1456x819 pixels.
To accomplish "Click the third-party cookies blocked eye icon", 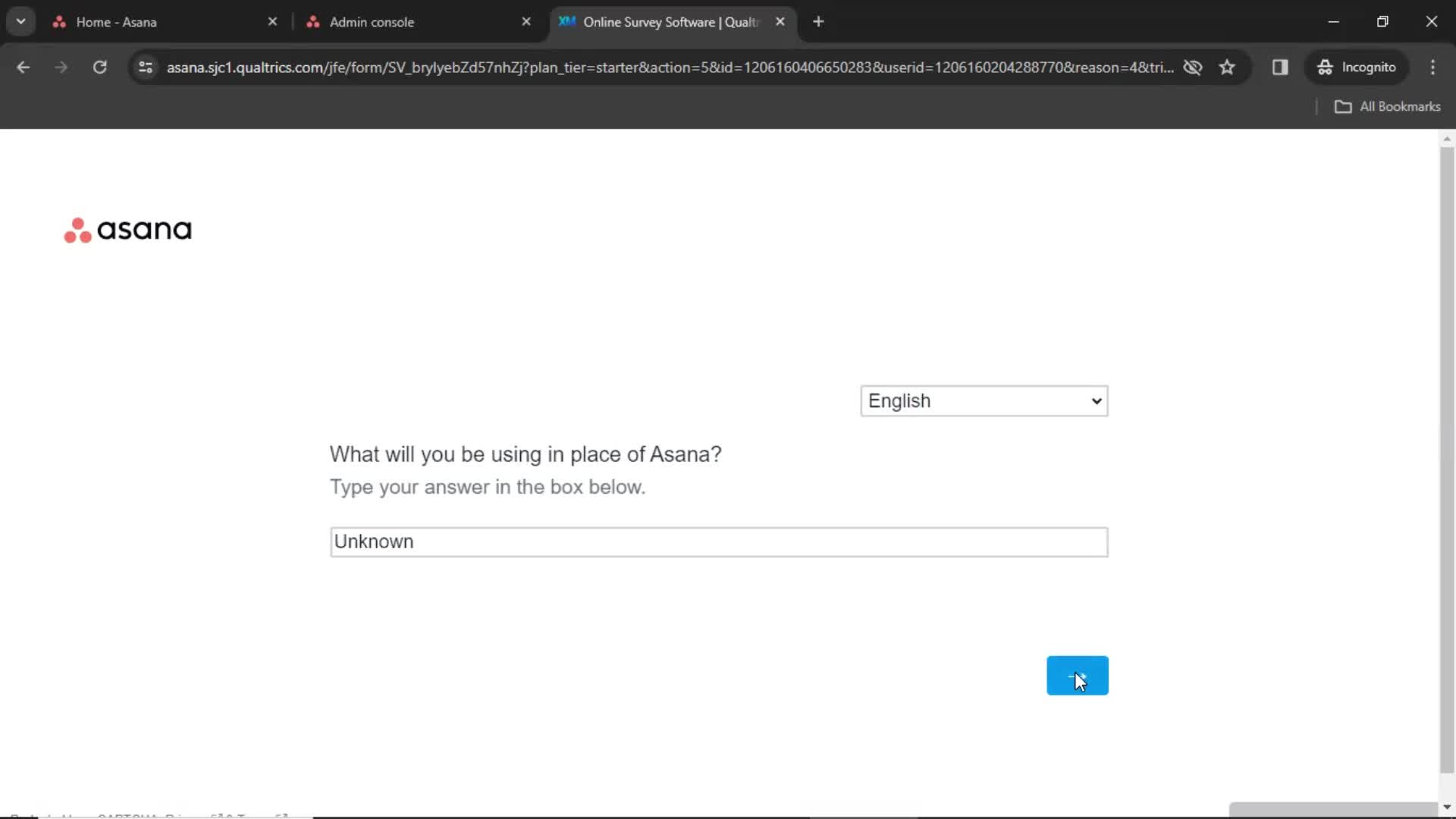I will pos(1193,67).
